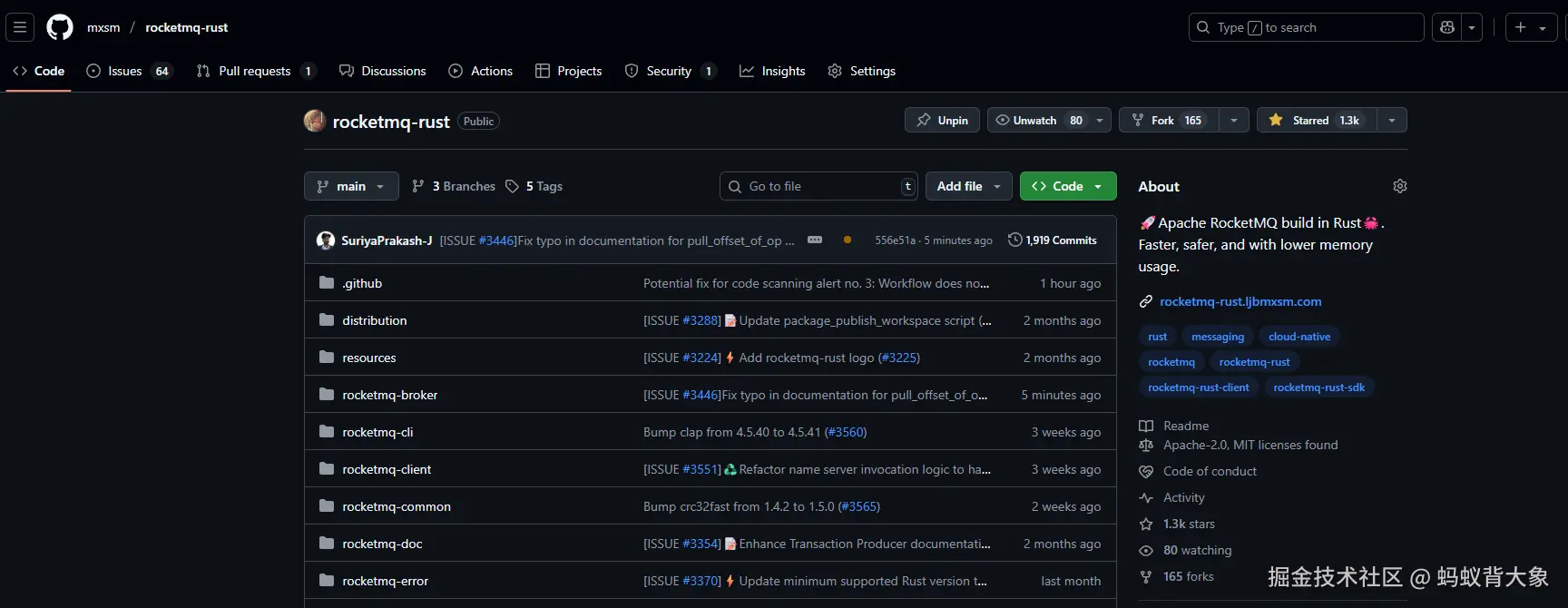Select the cloud-native topic tag
The image size is (1568, 608).
coord(1299,337)
